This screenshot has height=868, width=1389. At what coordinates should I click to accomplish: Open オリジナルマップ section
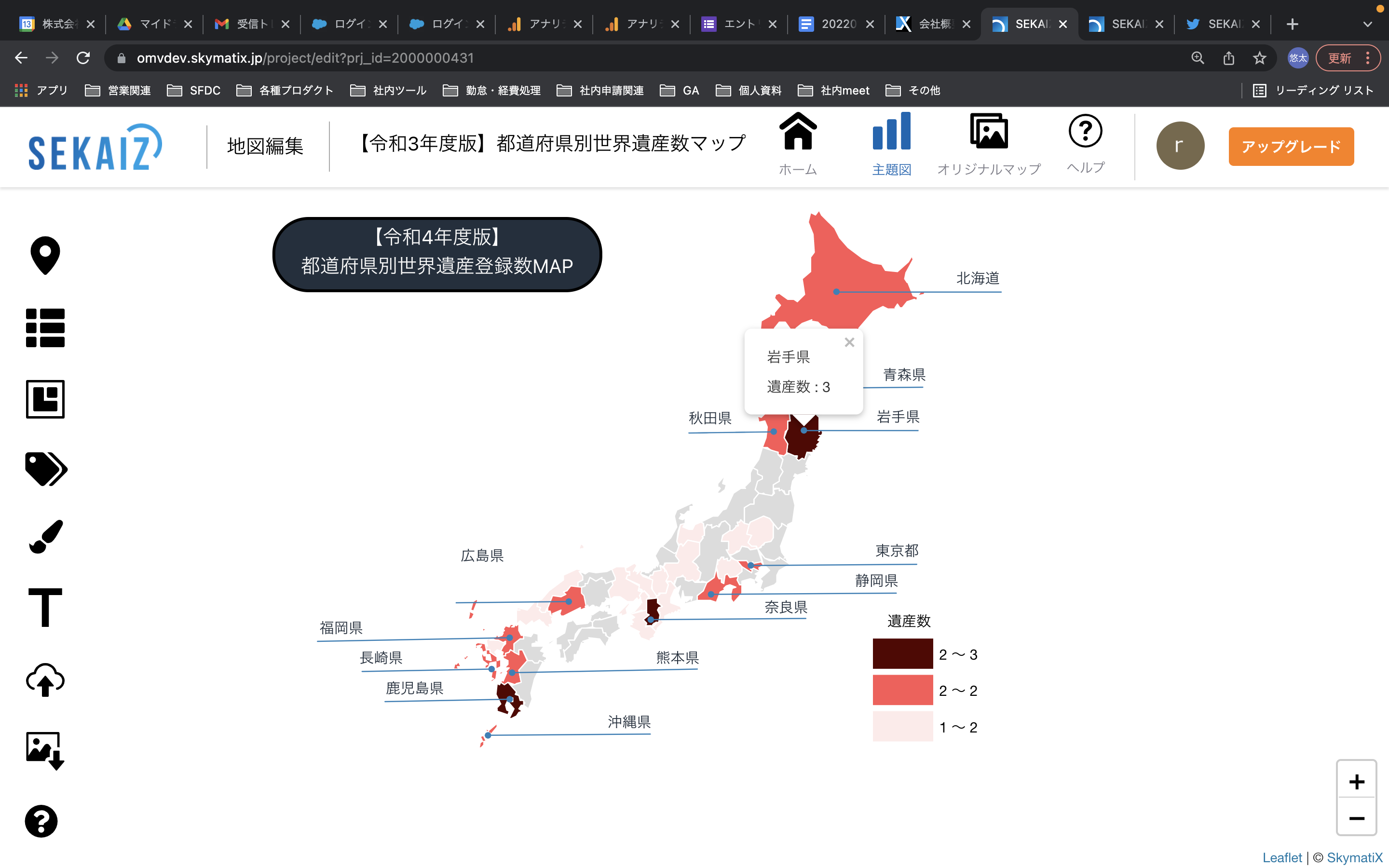(x=988, y=144)
